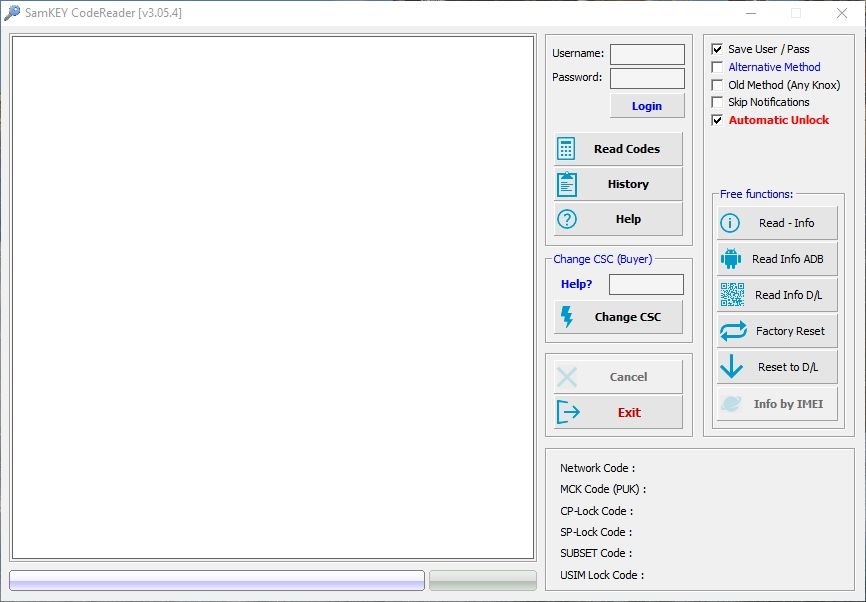Click the MCK Code (PUK) label
Viewport: 866px width, 602px height.
[603, 489]
